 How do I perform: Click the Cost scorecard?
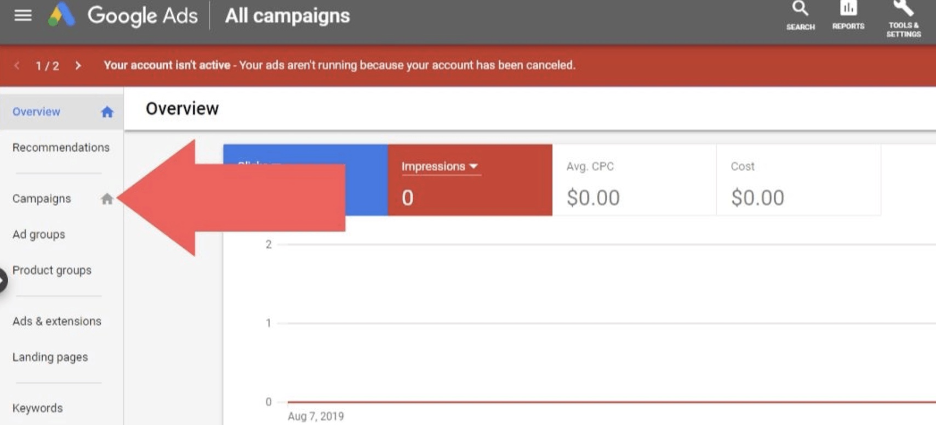click(x=798, y=180)
